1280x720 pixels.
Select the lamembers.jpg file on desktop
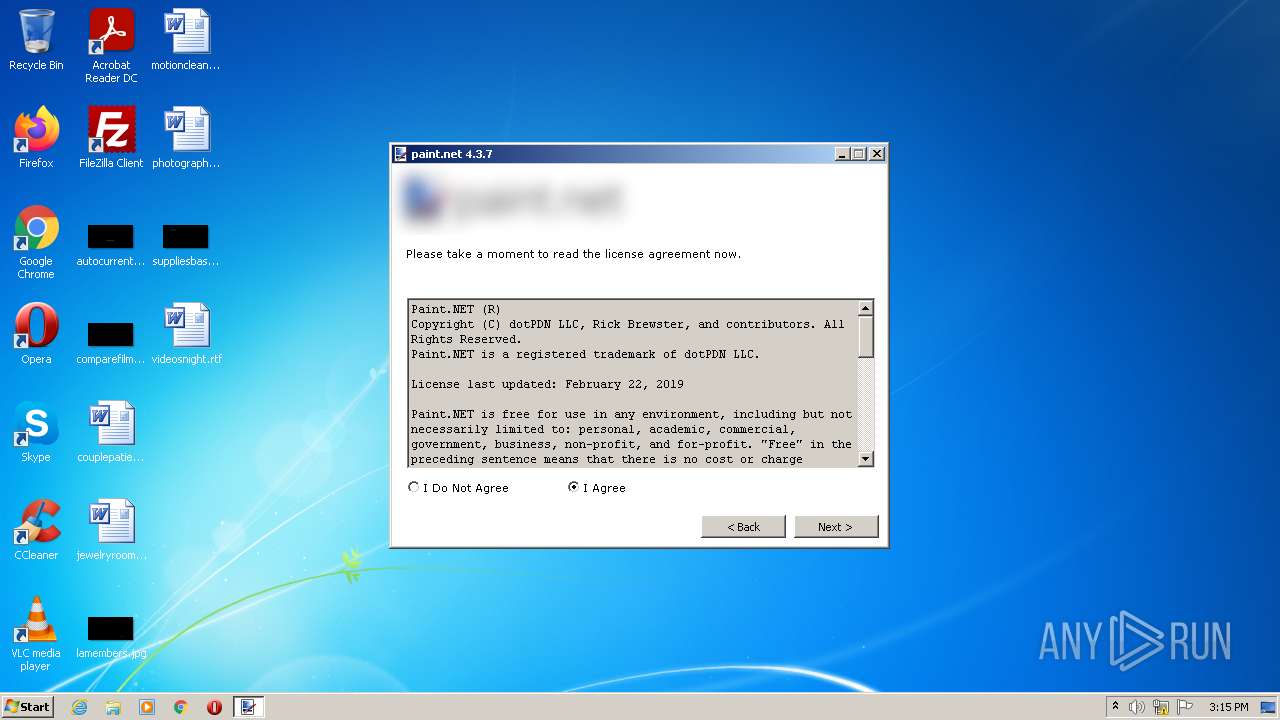point(111,636)
